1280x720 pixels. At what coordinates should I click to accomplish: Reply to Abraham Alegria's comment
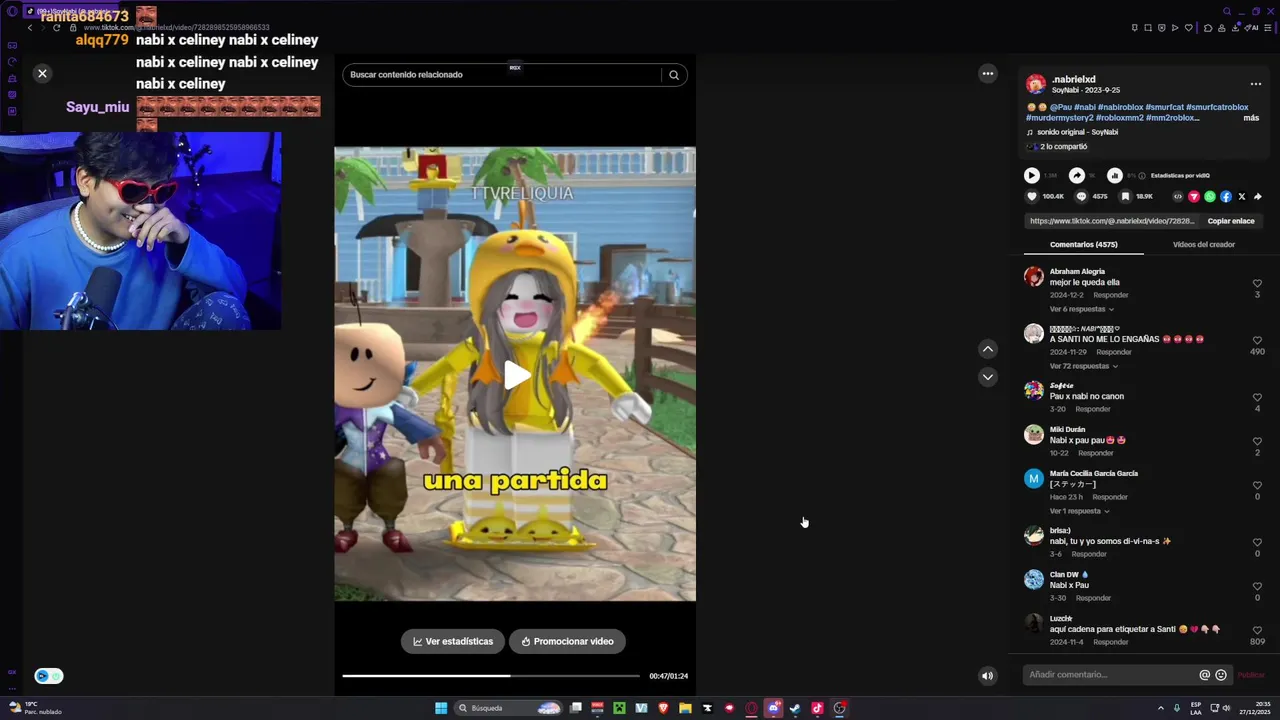click(1110, 295)
